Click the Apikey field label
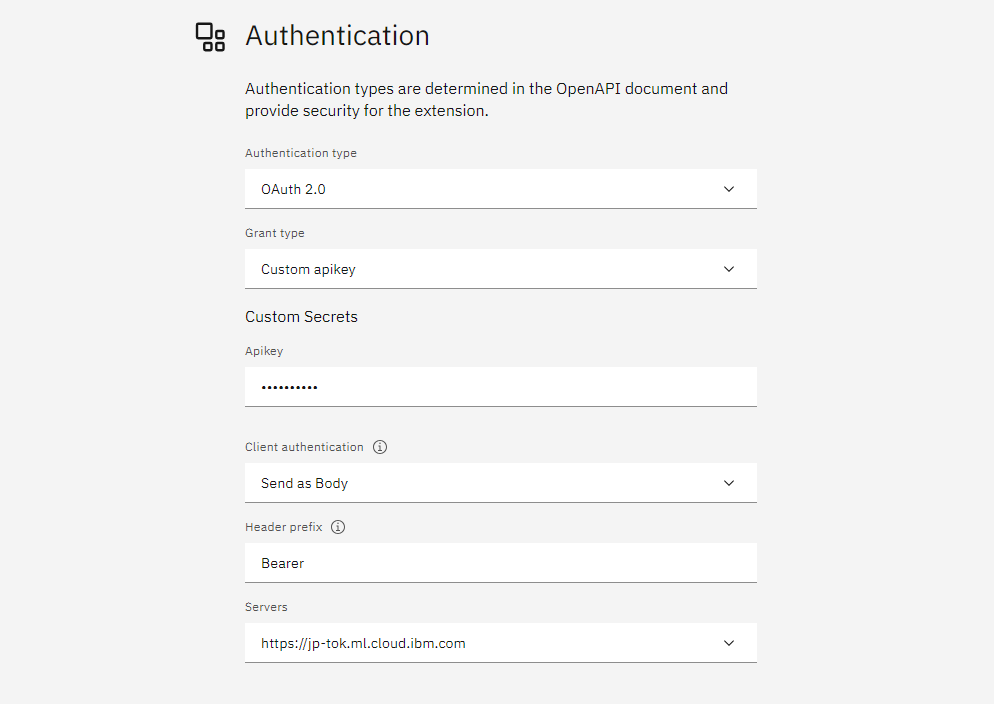This screenshot has width=994, height=704. coord(264,351)
